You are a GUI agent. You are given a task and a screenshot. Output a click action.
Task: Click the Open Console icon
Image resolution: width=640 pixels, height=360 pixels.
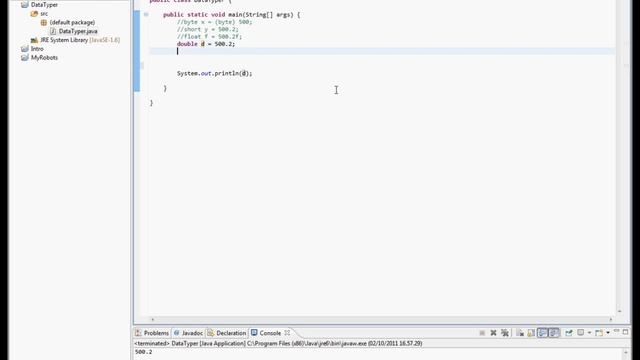[599, 333]
